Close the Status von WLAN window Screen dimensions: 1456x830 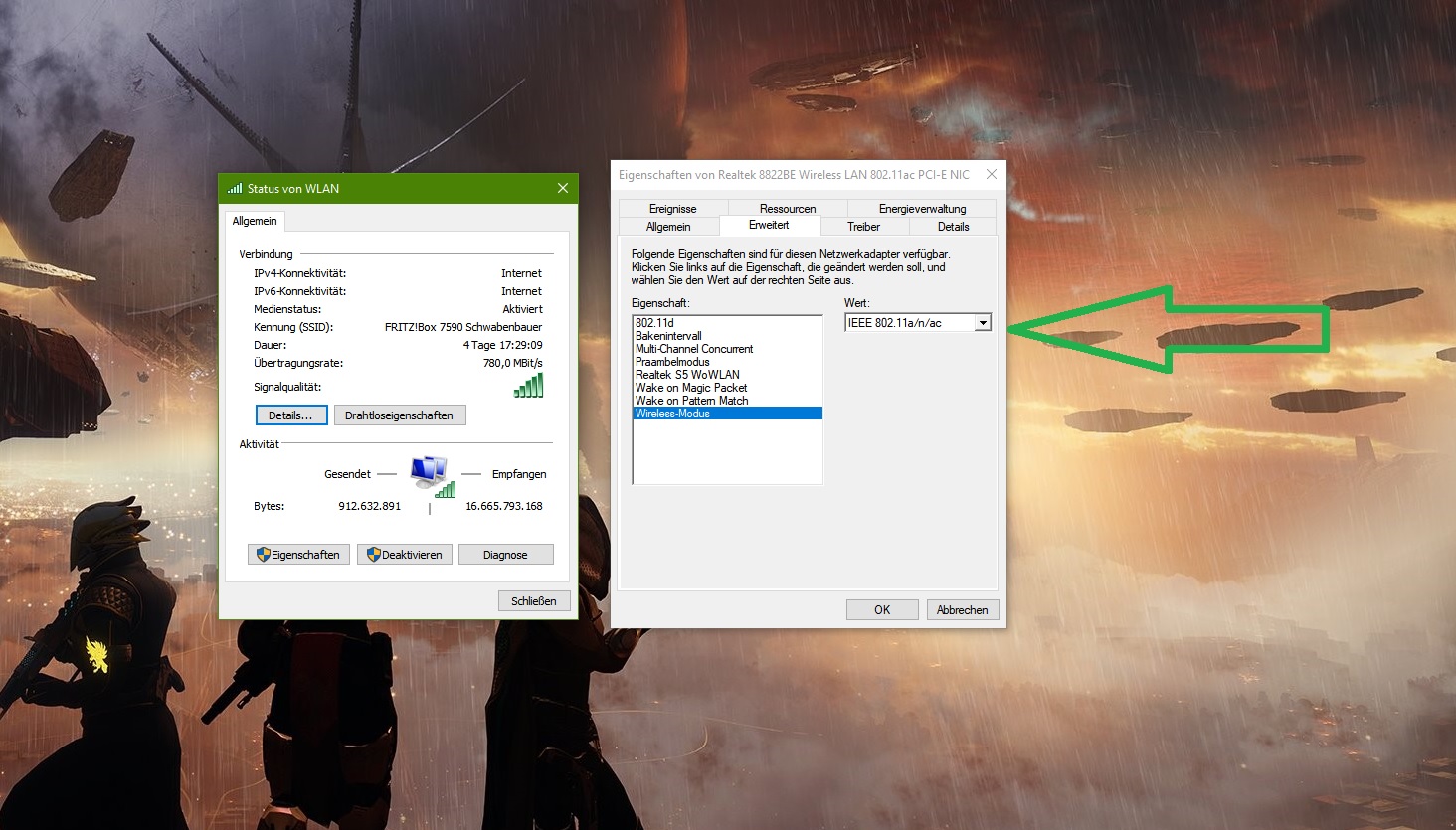(x=563, y=188)
